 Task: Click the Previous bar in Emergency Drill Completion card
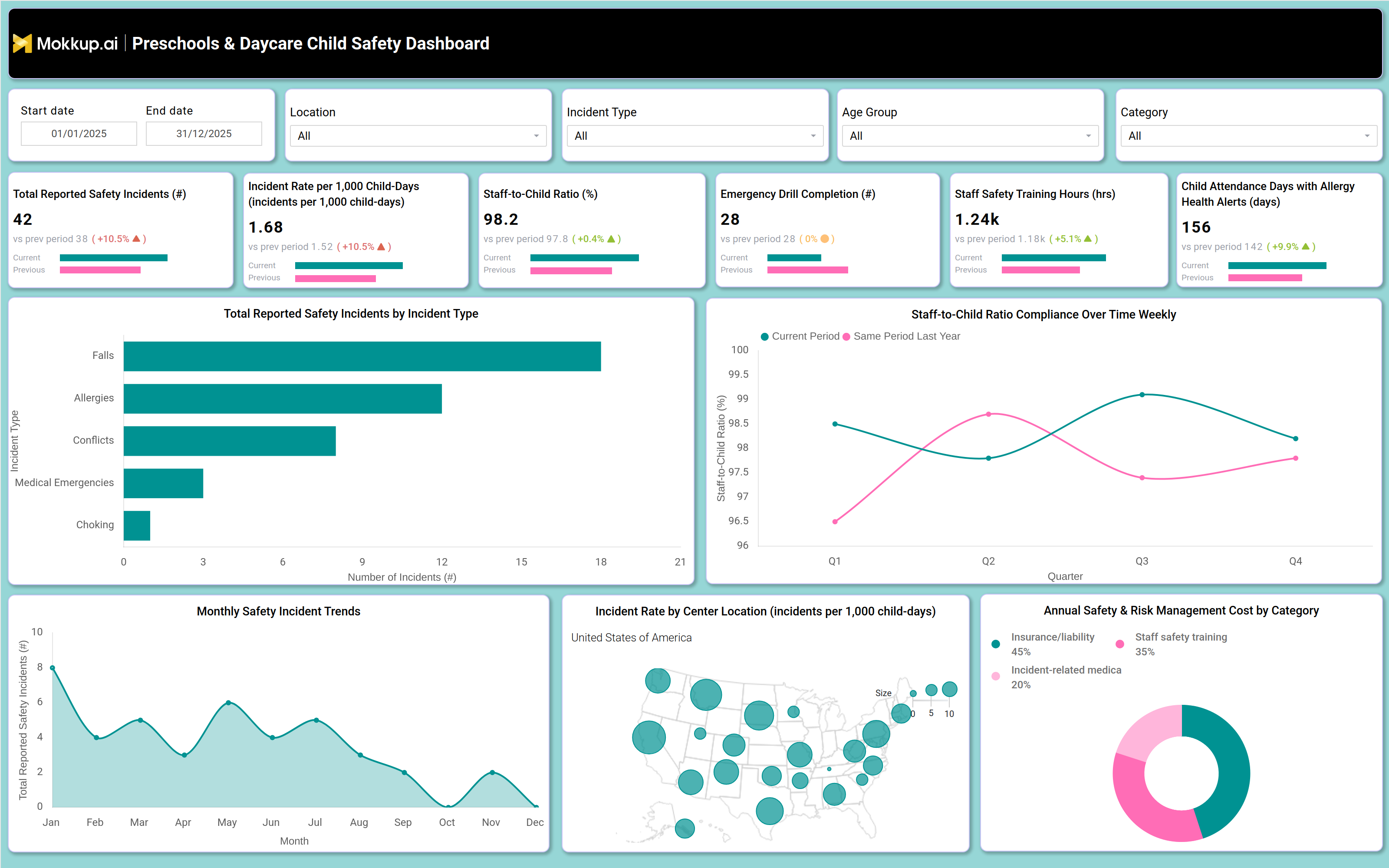pos(807,270)
